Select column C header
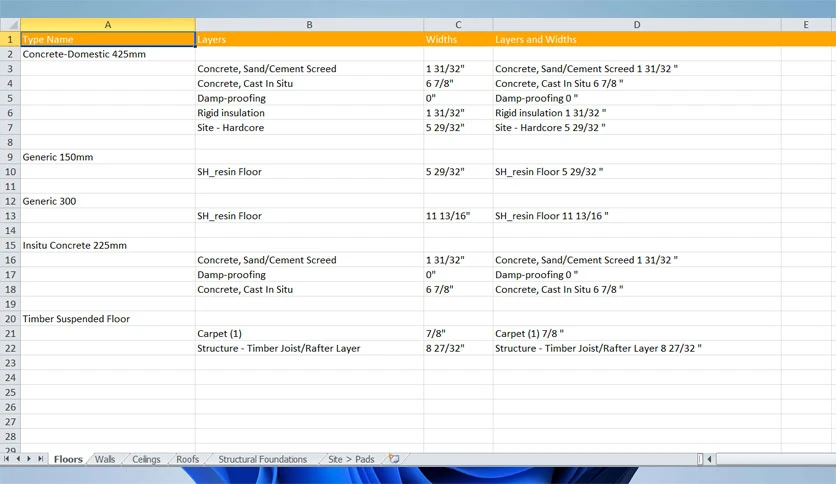Screen dimensions: 836x484 coord(458,25)
